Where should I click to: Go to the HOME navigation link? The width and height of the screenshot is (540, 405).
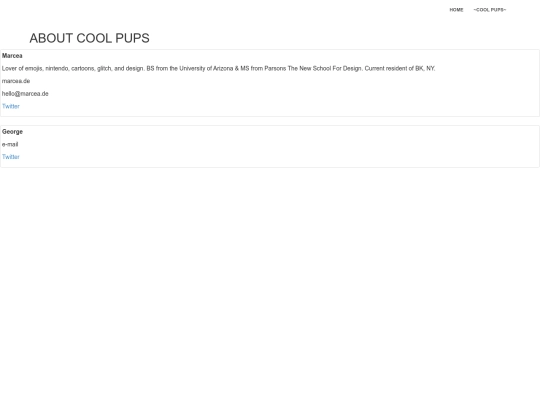click(456, 10)
